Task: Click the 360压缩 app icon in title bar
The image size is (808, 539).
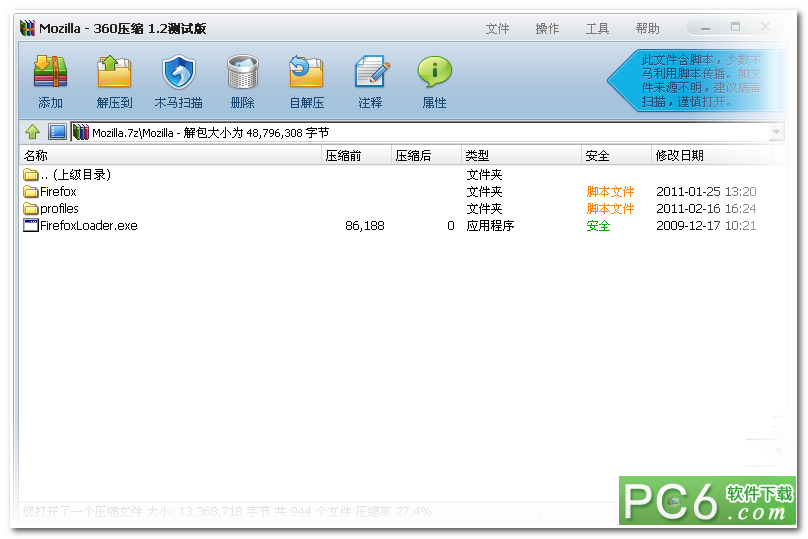Action: click(x=27, y=28)
